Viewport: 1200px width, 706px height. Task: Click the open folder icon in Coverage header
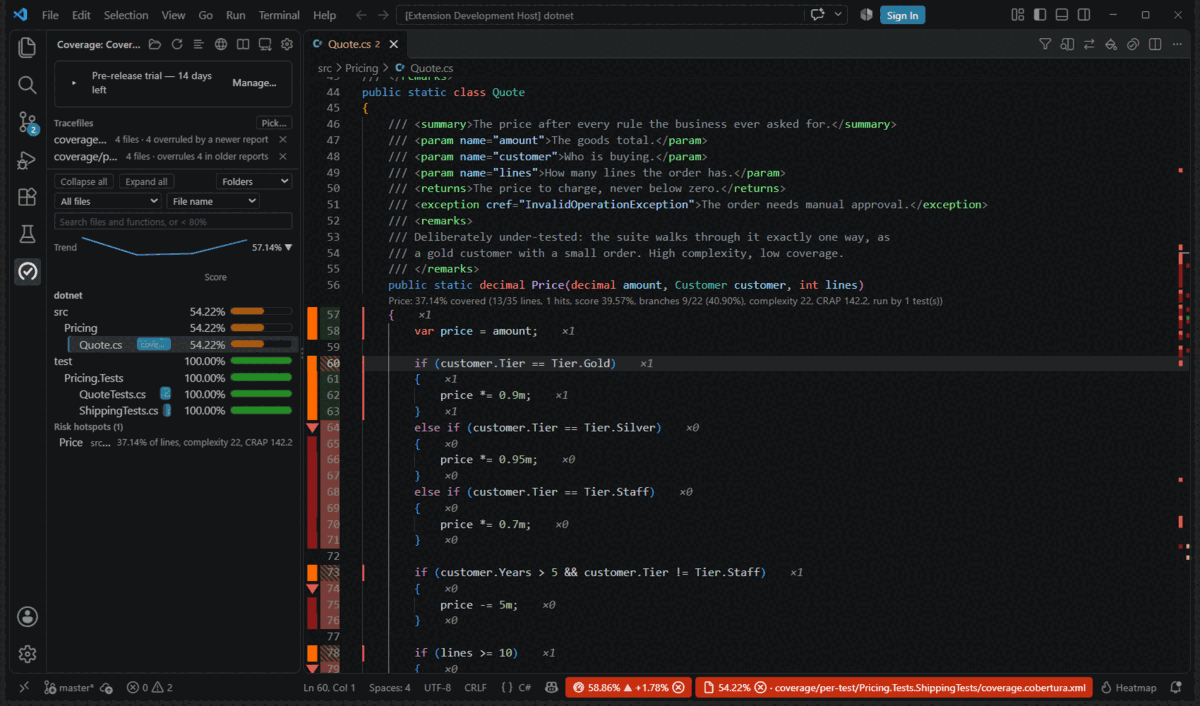155,44
